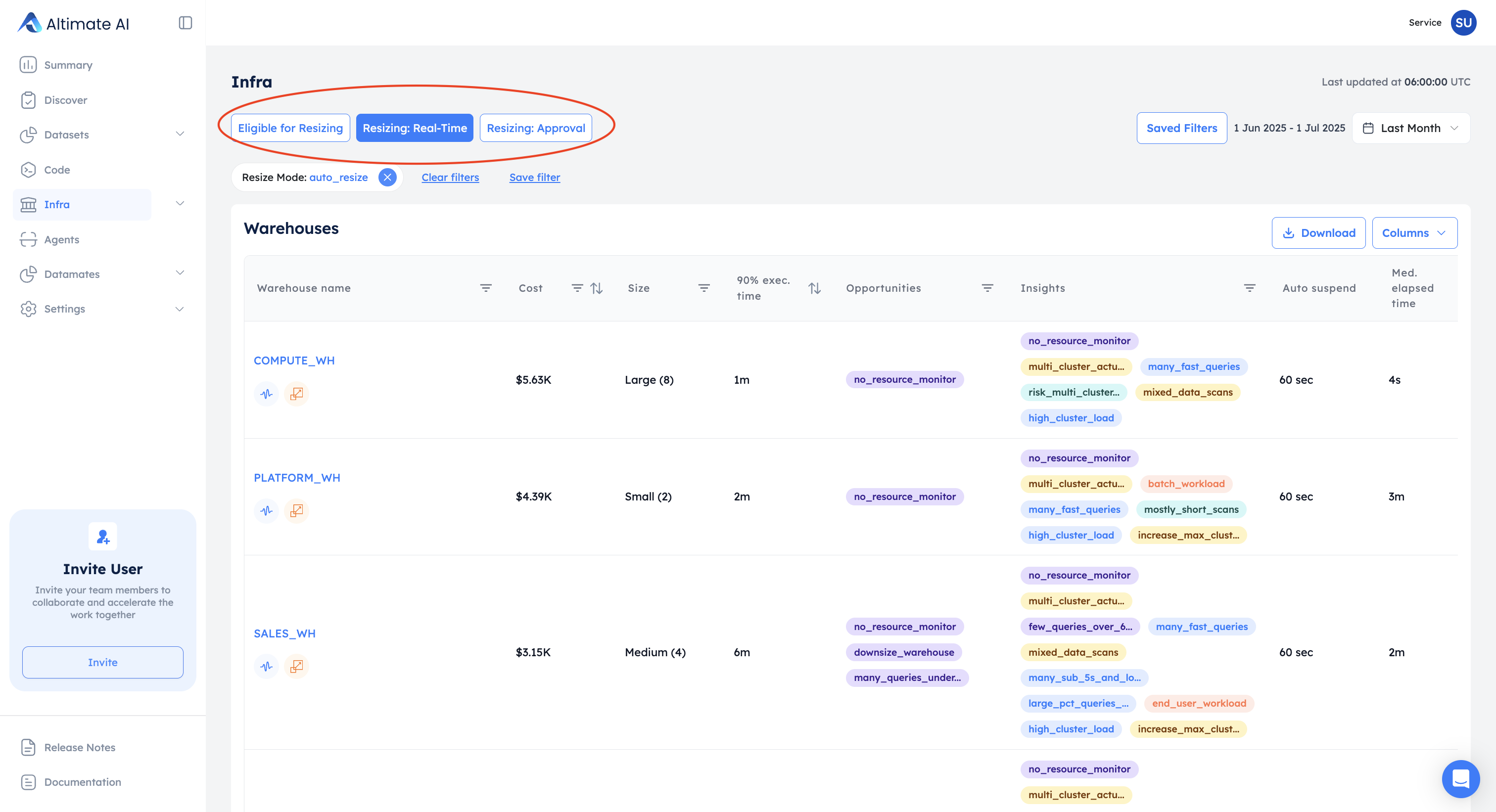Open the Datasets menu icon

[x=28, y=135]
